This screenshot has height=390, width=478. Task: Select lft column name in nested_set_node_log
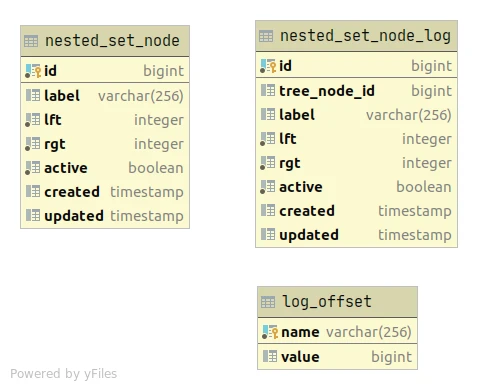point(288,139)
